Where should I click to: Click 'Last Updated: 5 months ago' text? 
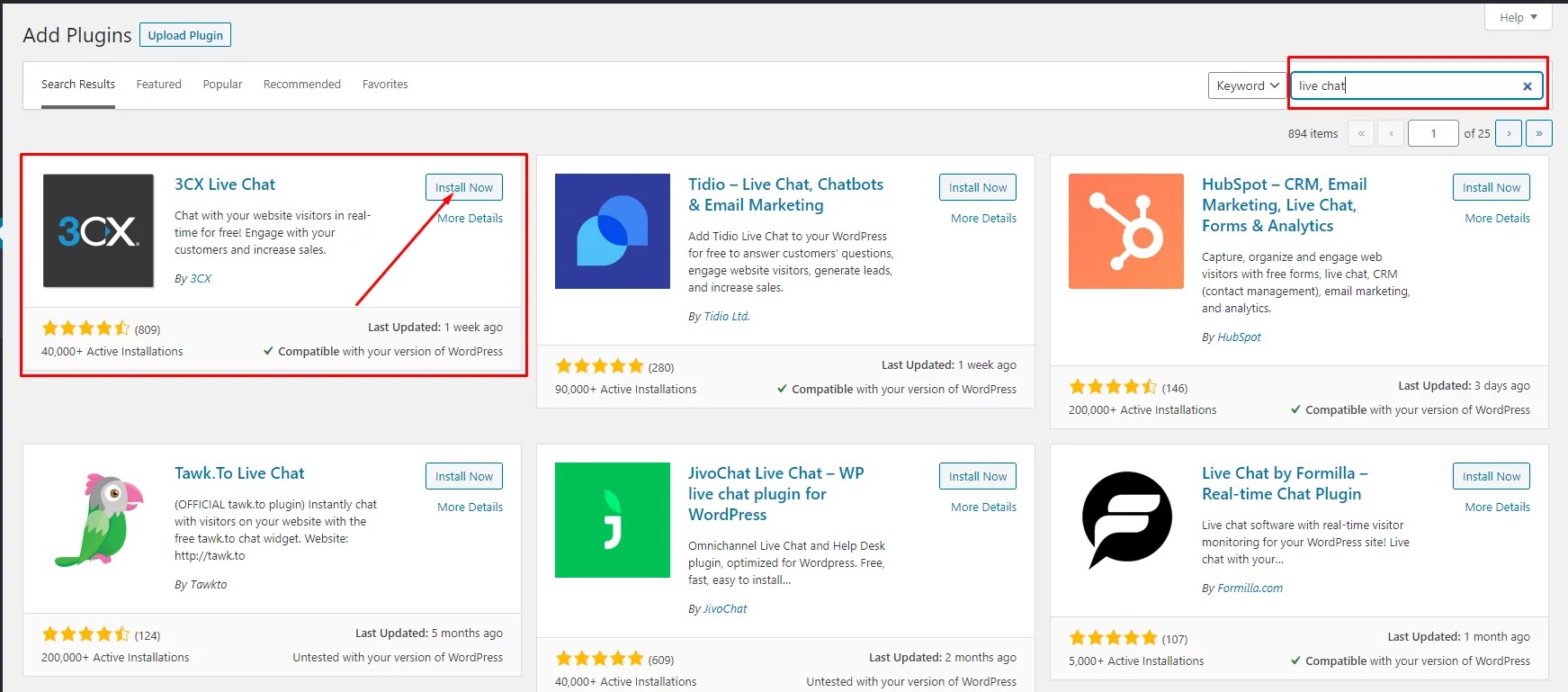pos(429,634)
